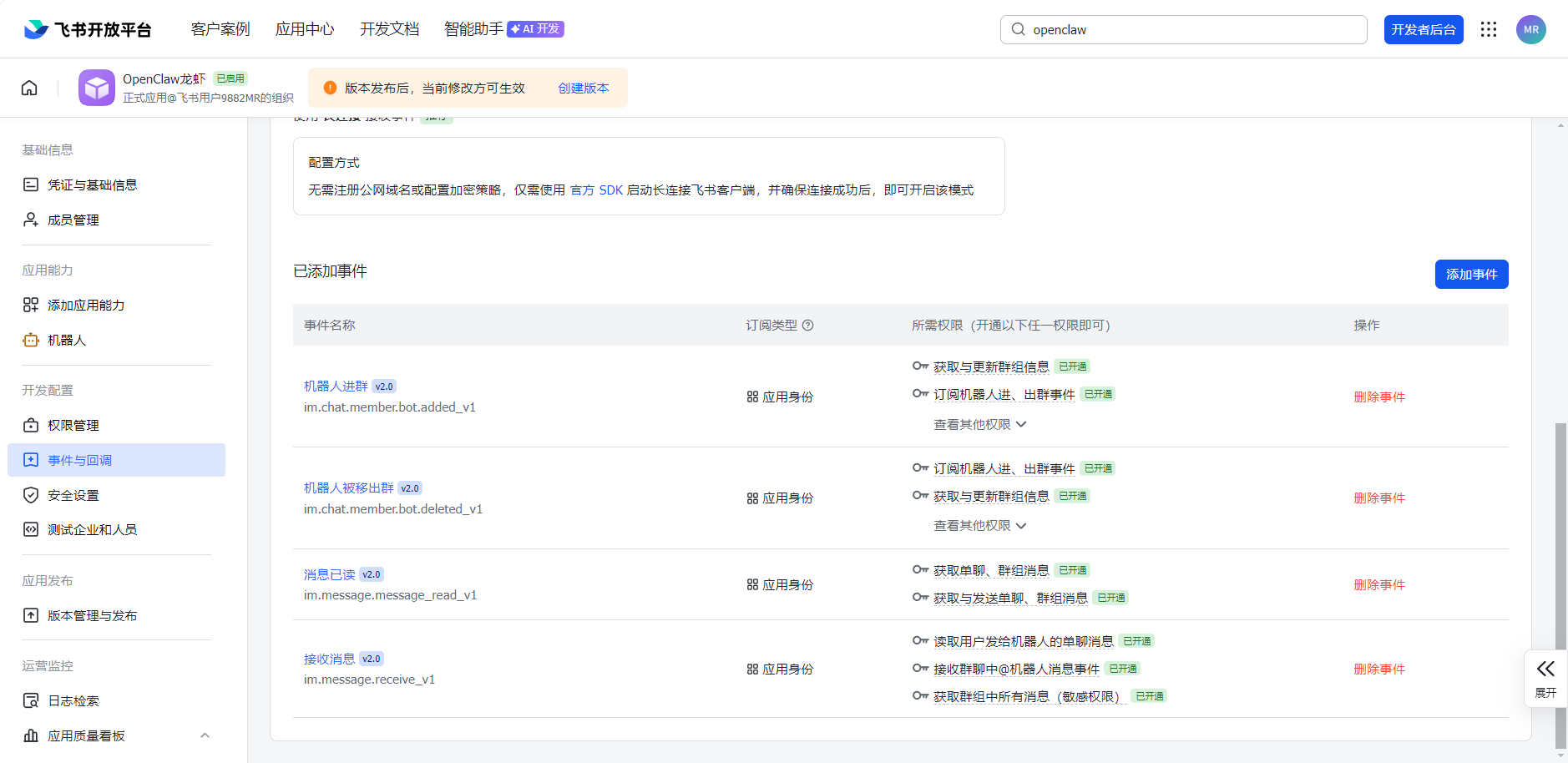Expand 查看其他权限 under 机器人被移出群 event
The image size is (1568, 763).
pos(979,525)
